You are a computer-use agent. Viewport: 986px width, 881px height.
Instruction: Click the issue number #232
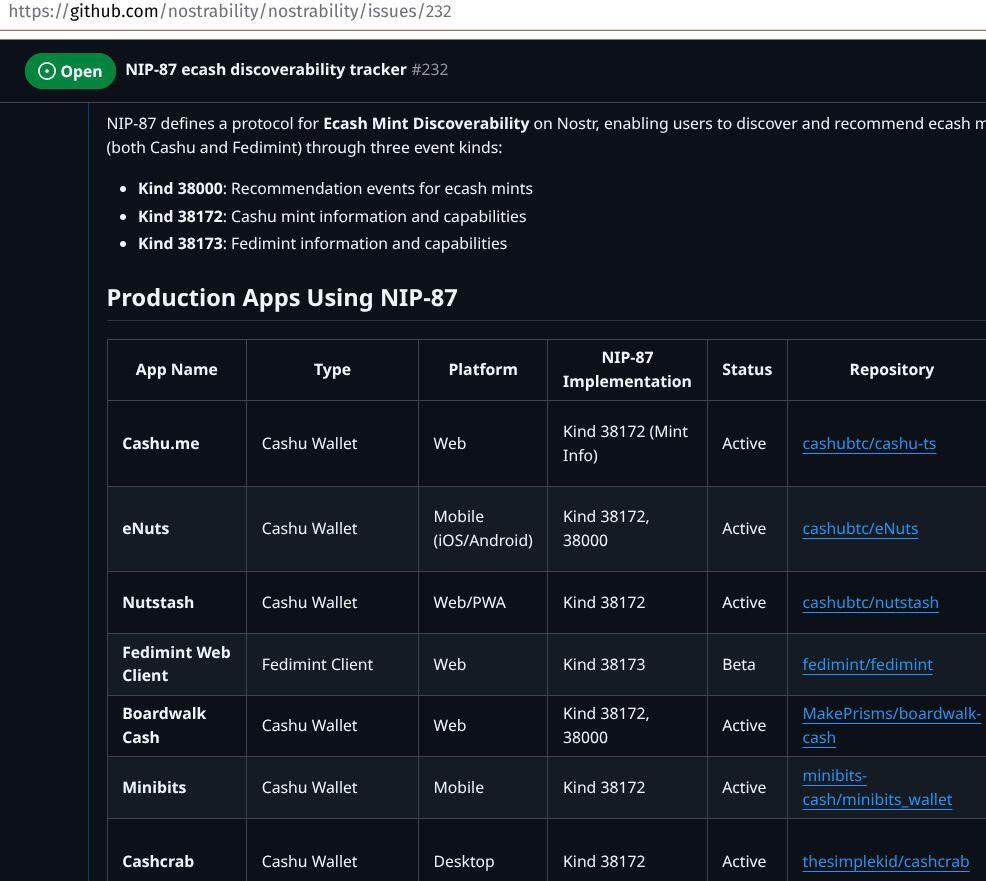coord(430,70)
